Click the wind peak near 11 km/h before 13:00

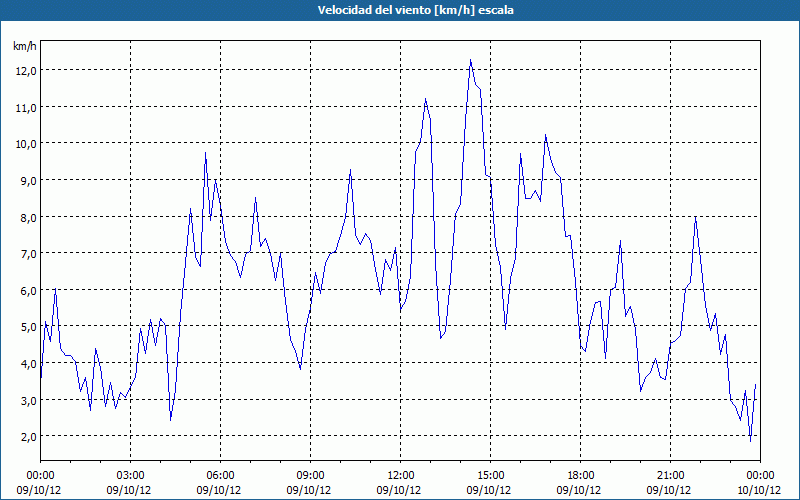coord(425,98)
